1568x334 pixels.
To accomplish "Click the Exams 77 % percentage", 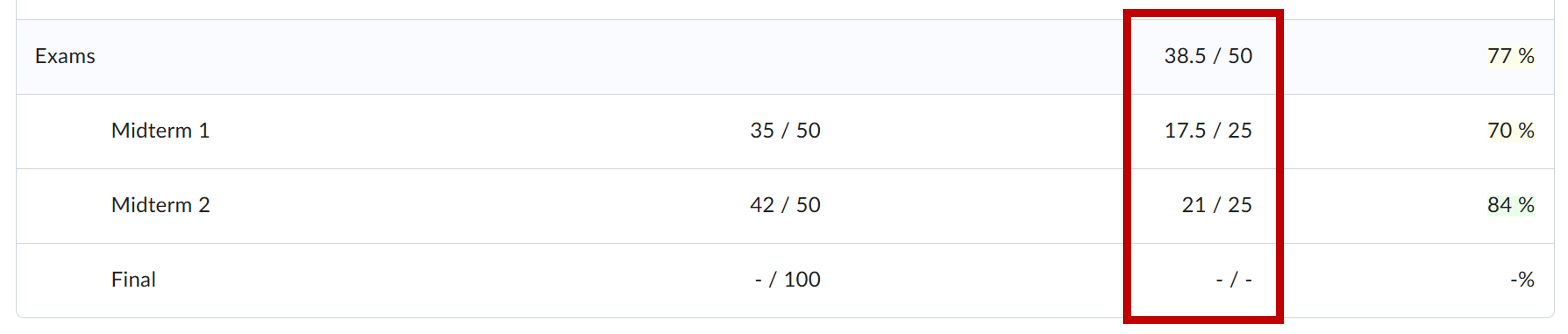I will click(x=1510, y=56).
